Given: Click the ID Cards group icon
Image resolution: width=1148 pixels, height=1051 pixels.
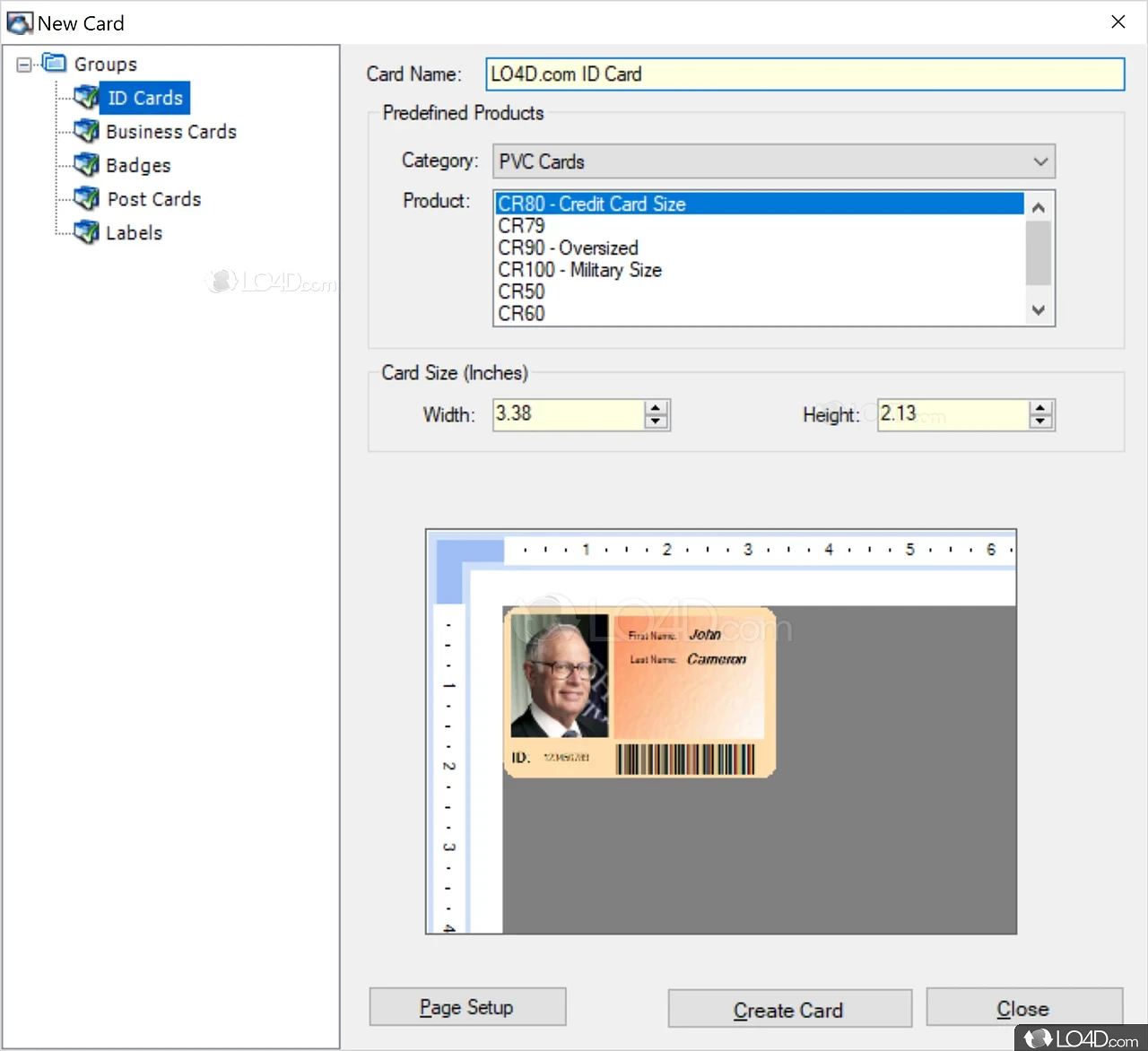Looking at the screenshot, I should coord(86,97).
